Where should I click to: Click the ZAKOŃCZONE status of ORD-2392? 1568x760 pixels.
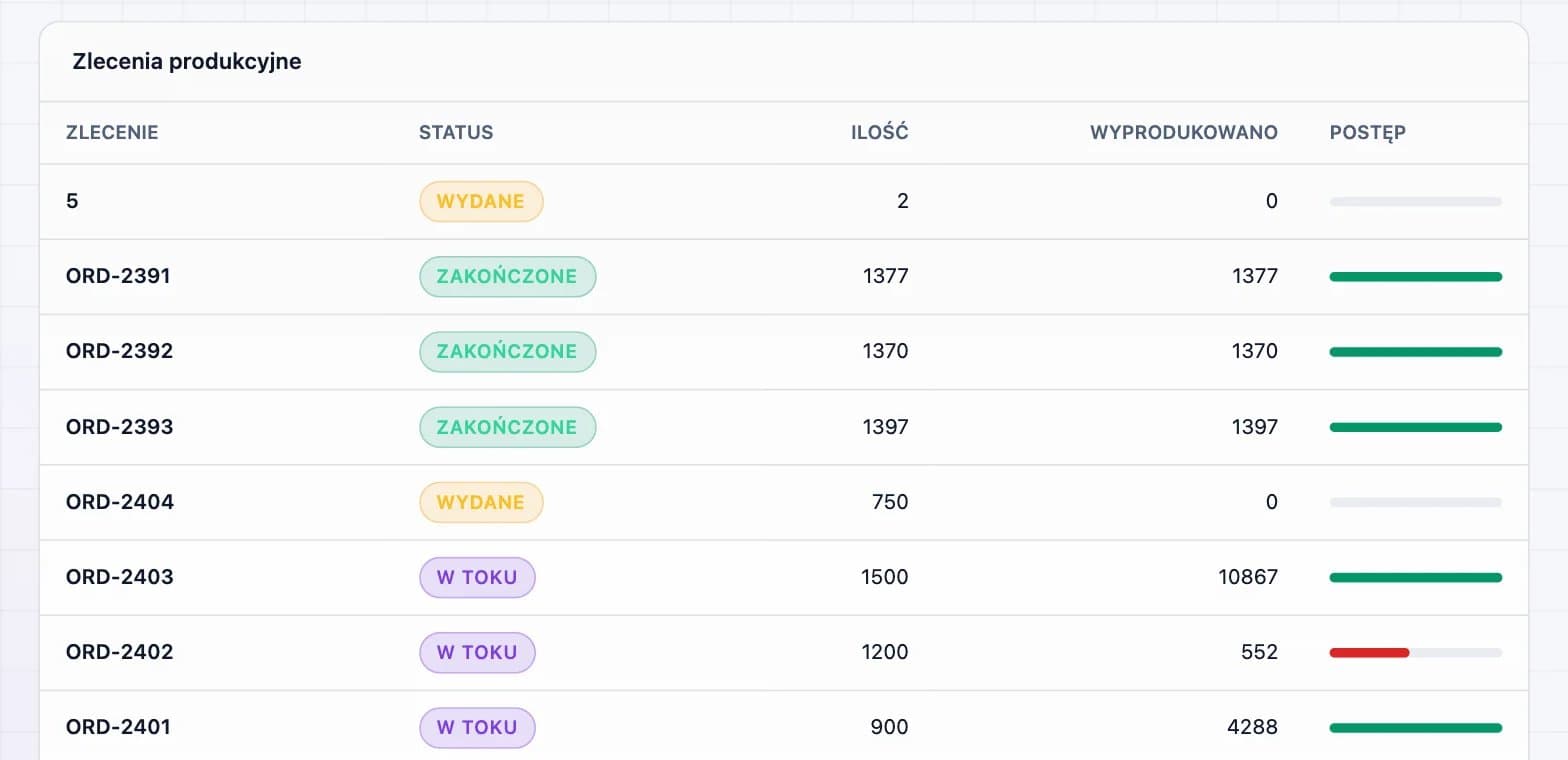(x=507, y=351)
